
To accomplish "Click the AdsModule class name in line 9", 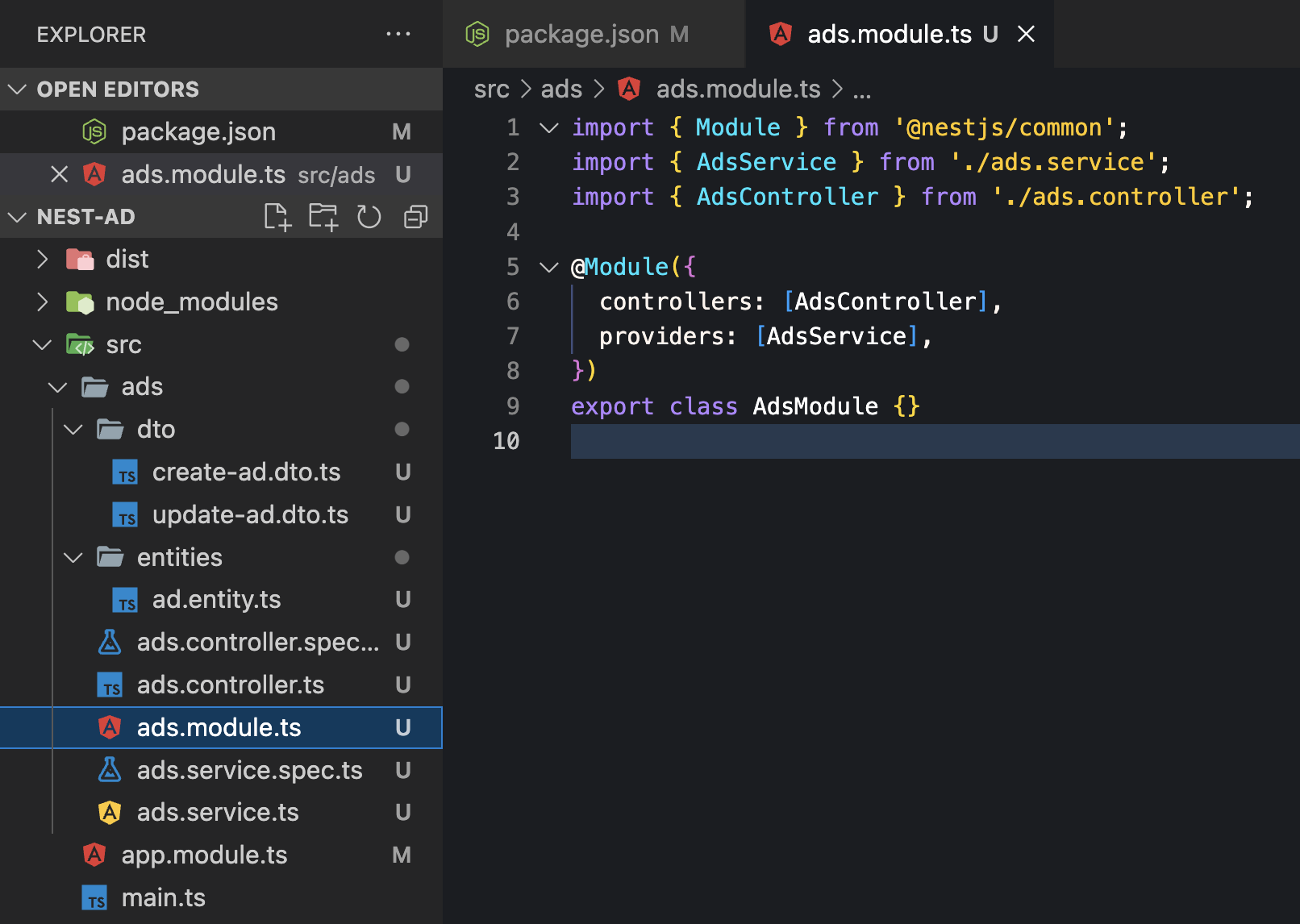I will (x=815, y=406).
